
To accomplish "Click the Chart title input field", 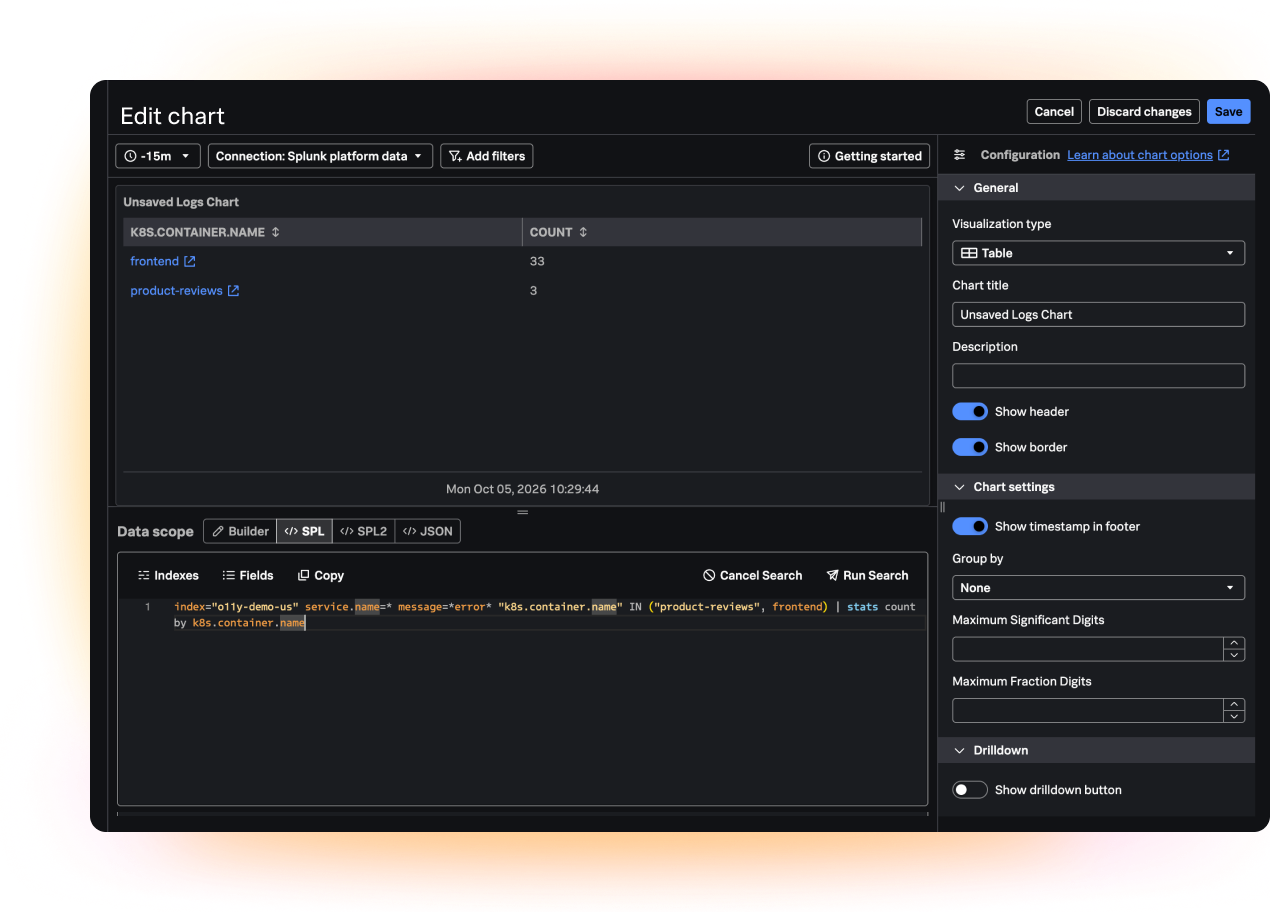I will click(x=1098, y=314).
